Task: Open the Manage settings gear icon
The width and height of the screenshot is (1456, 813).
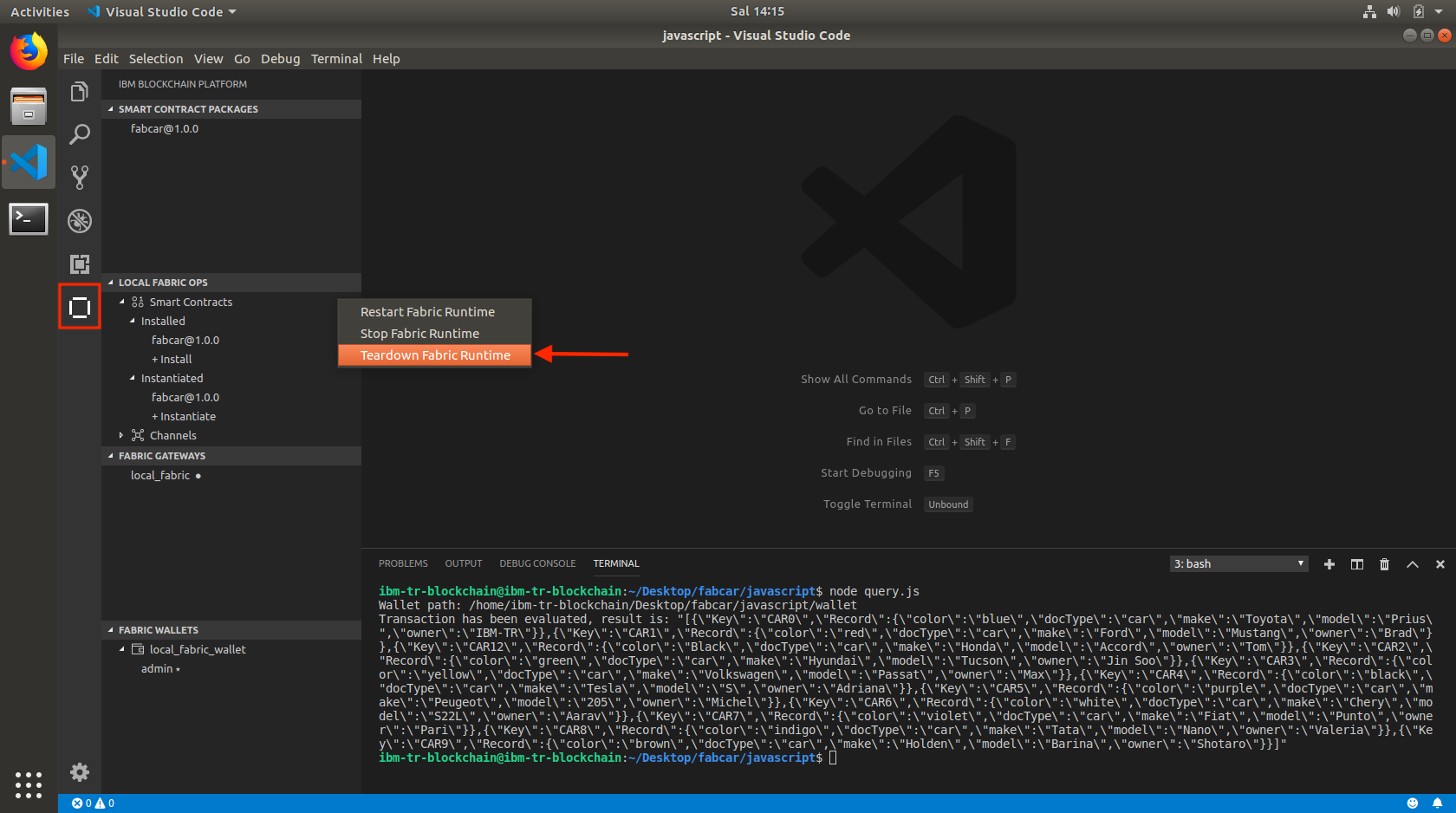Action: tap(80, 772)
